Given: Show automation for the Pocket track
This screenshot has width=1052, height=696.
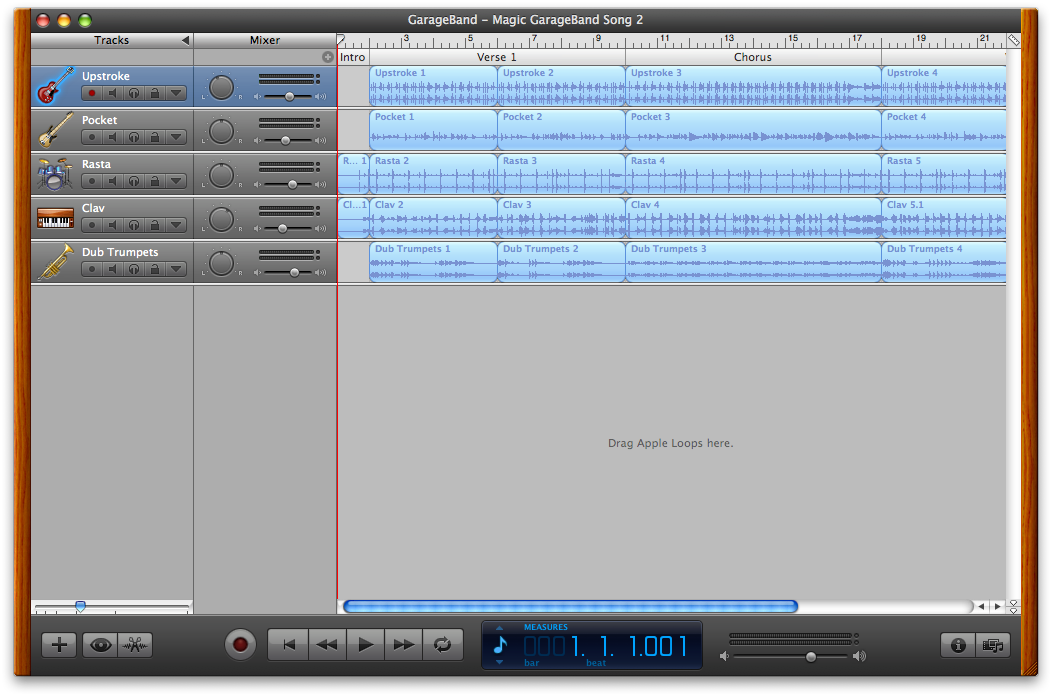Looking at the screenshot, I should pyautogui.click(x=176, y=137).
